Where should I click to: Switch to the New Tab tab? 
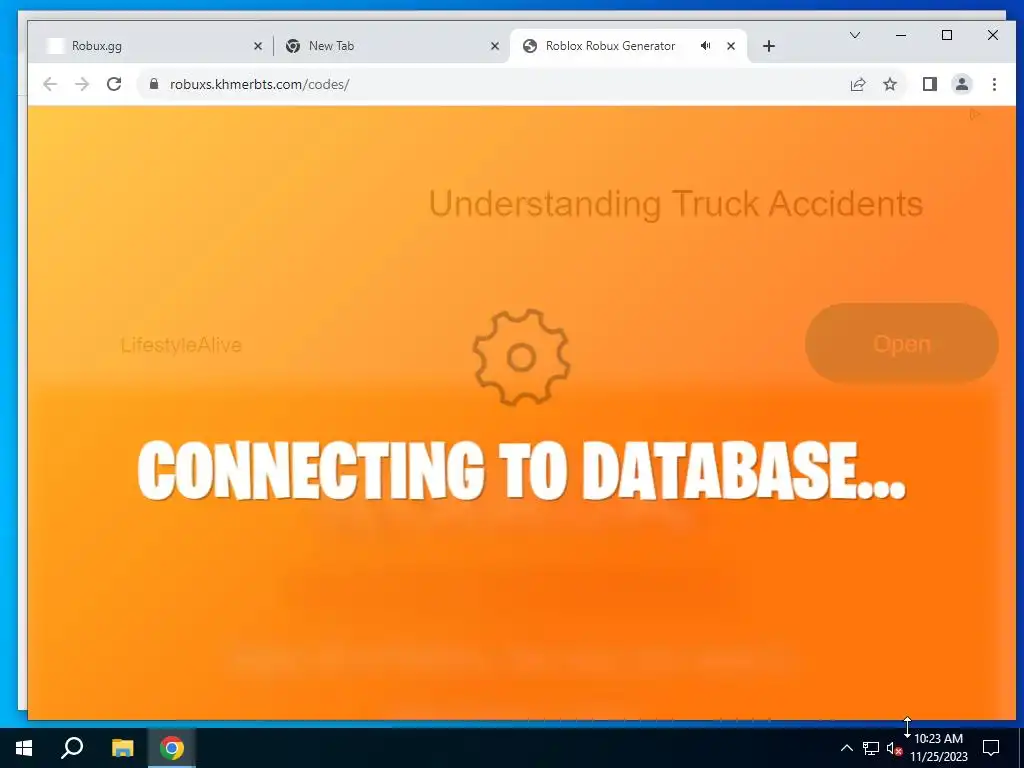391,46
